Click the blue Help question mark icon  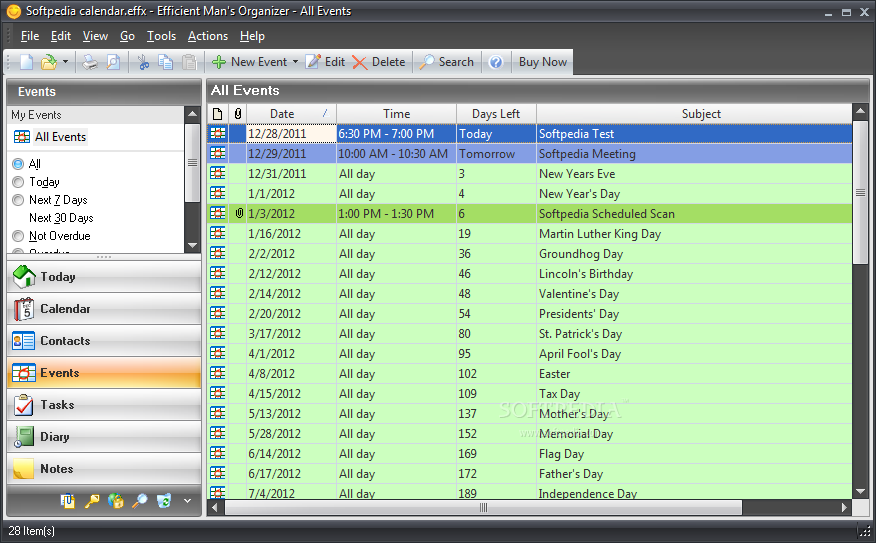click(496, 62)
